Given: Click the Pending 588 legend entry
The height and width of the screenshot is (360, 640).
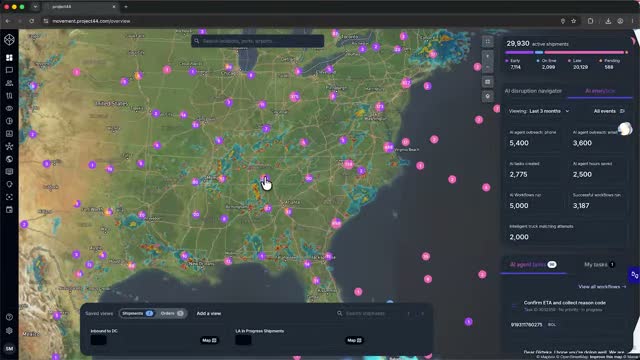Looking at the screenshot, I should (610, 64).
